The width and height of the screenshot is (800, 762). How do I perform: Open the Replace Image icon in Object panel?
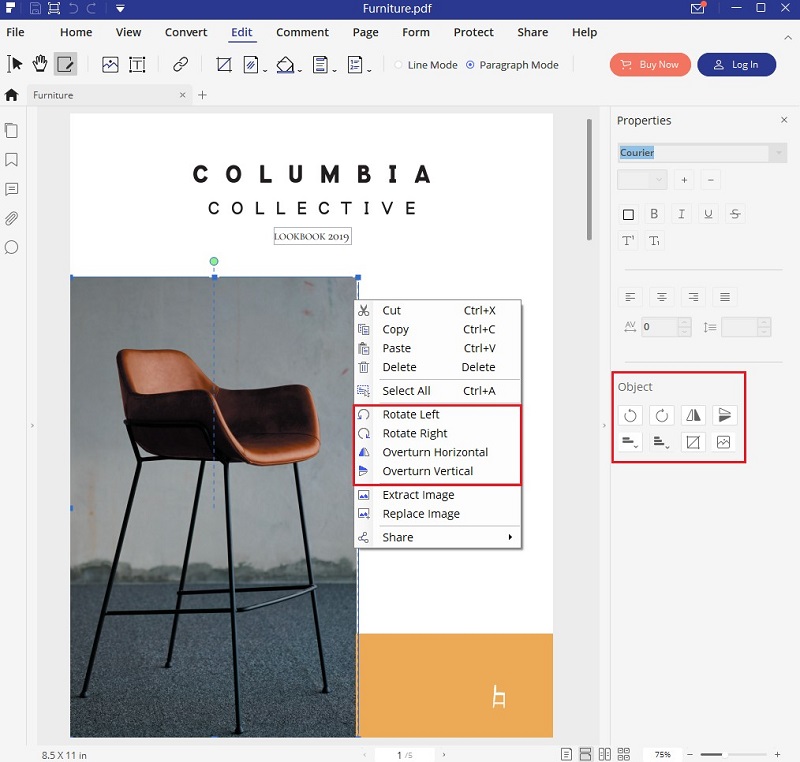coord(723,442)
